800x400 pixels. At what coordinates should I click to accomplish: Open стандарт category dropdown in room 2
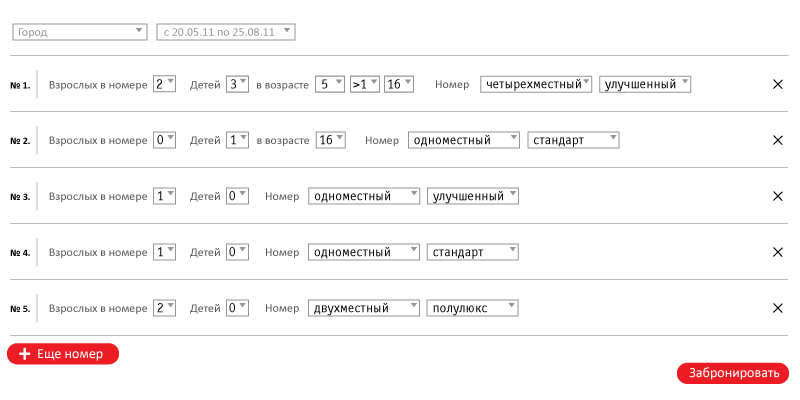click(573, 141)
